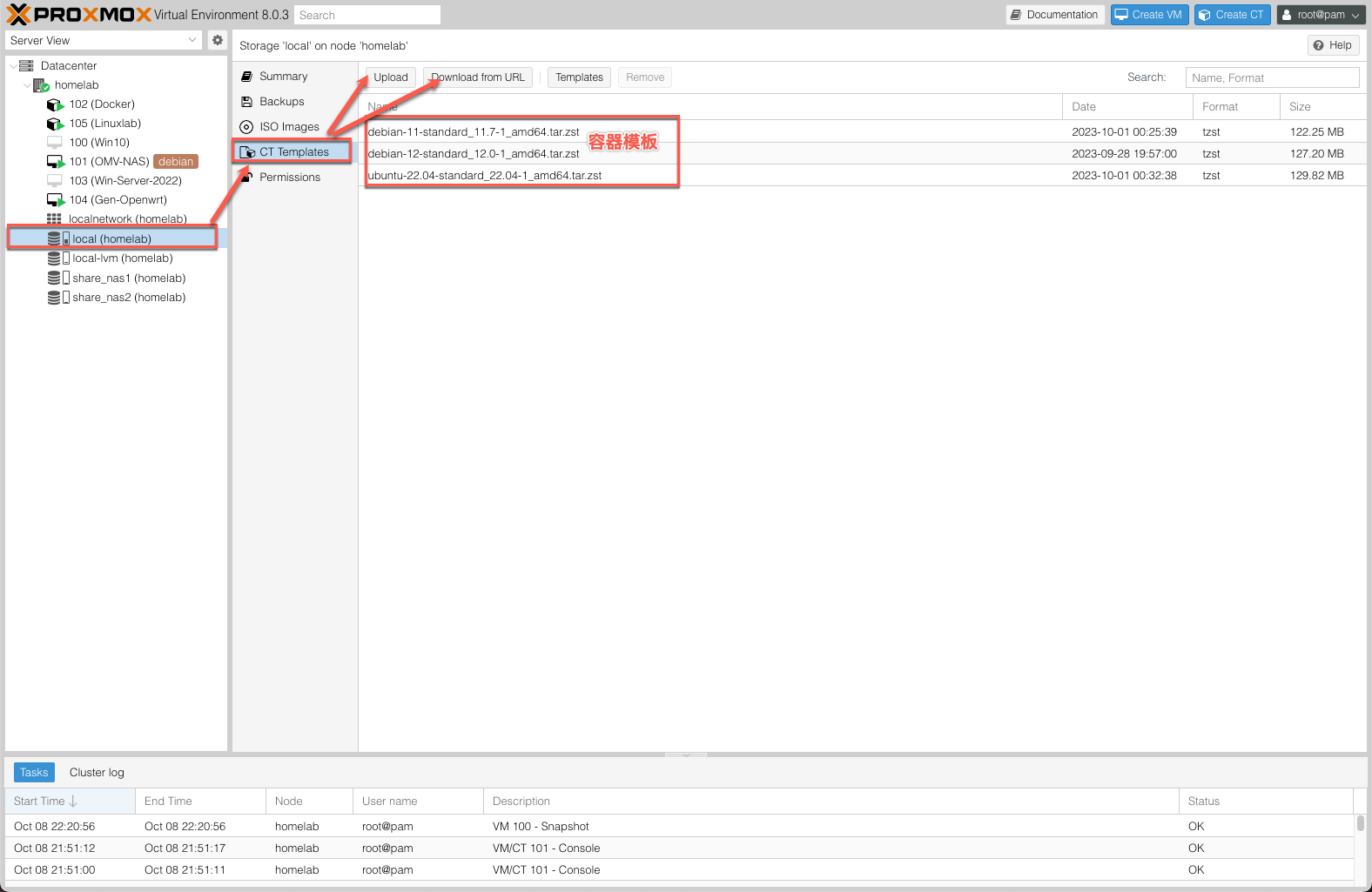The width and height of the screenshot is (1372, 892).
Task: Click the Backups floppy icon
Action: (x=246, y=102)
